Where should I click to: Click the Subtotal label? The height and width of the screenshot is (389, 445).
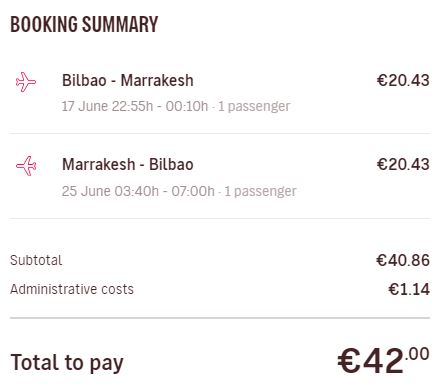pyautogui.click(x=36, y=260)
